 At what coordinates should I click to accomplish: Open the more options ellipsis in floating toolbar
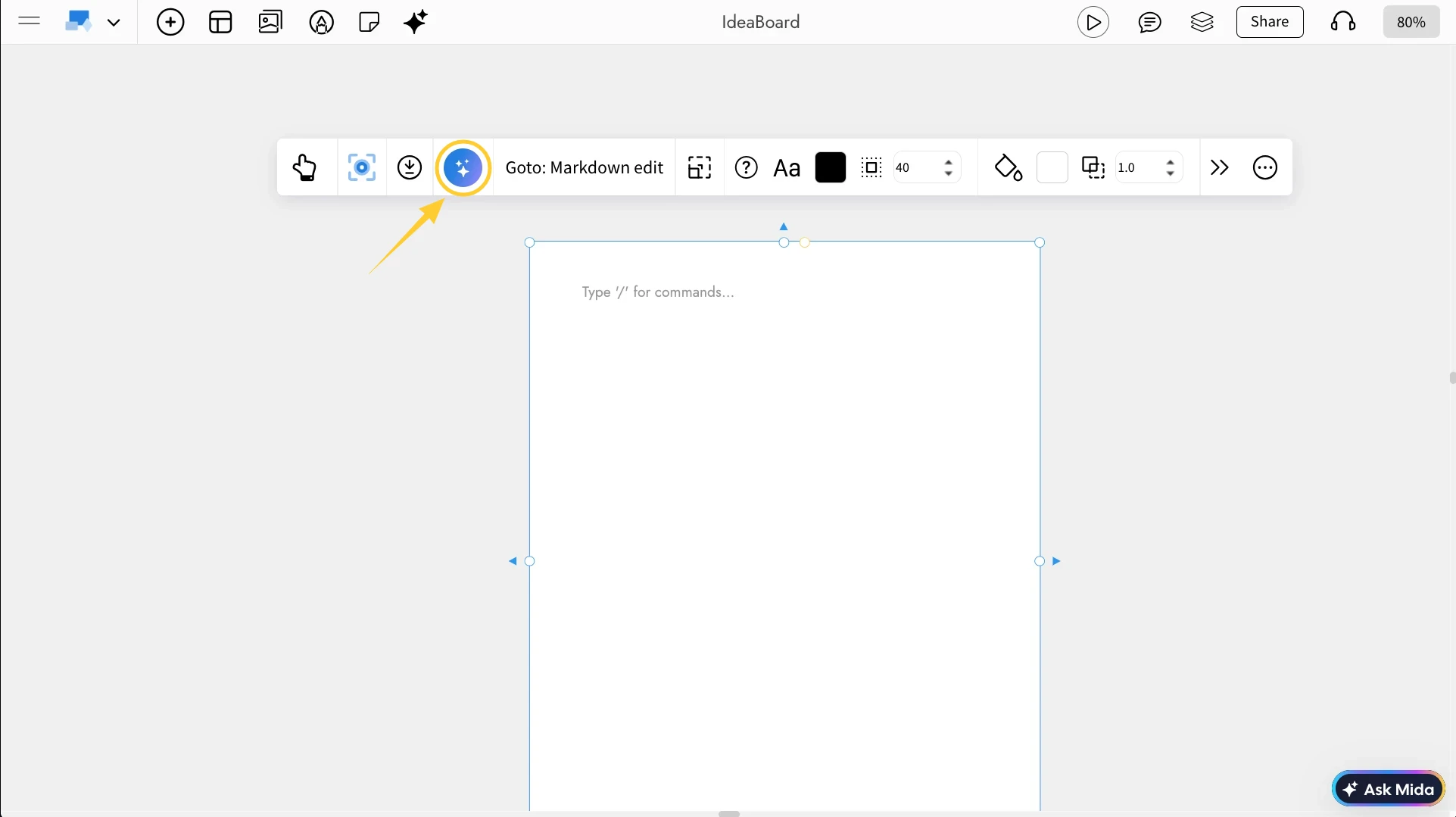(x=1264, y=167)
